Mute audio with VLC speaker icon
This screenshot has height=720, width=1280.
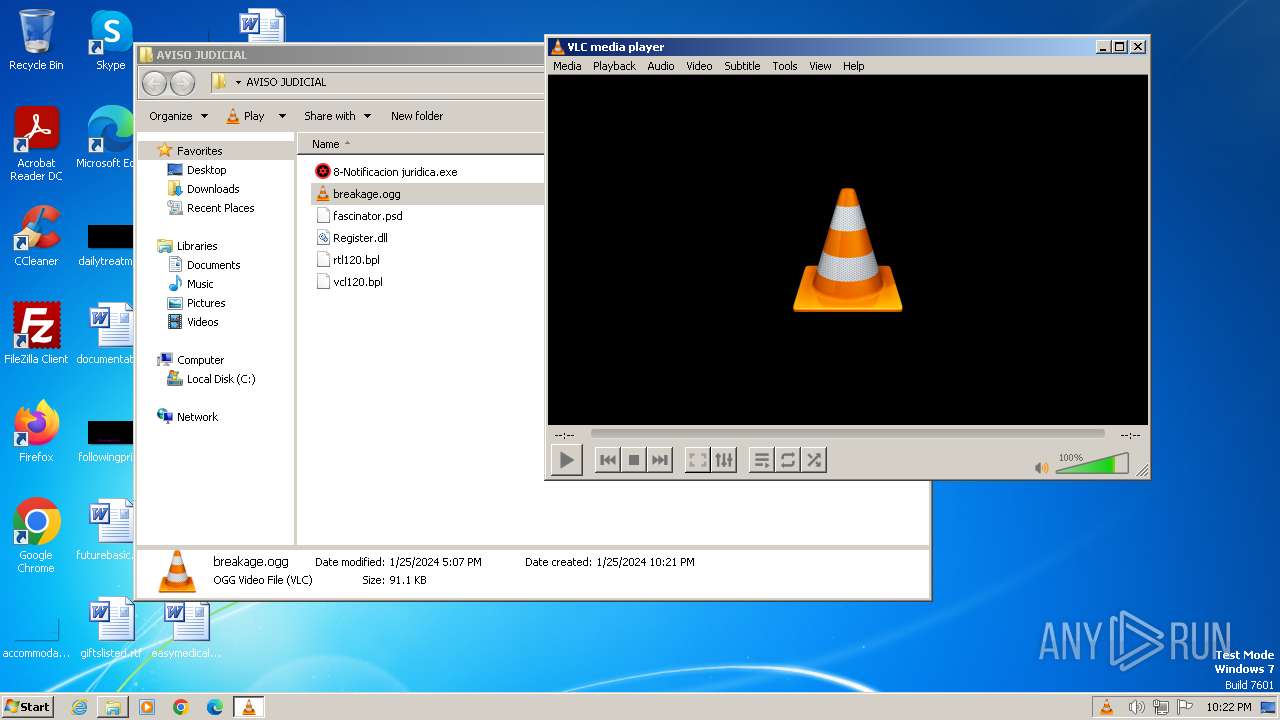coord(1041,467)
